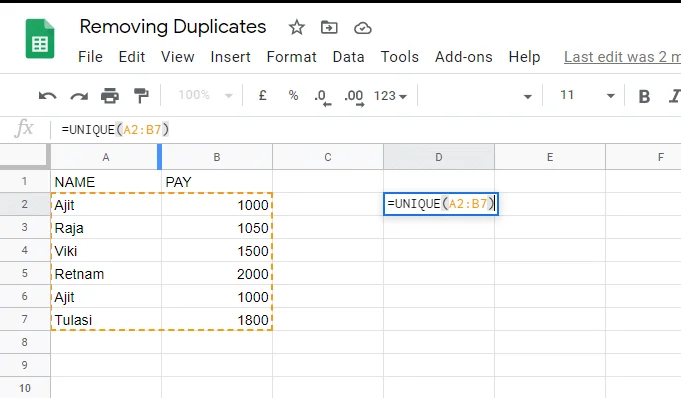Open the View menu
Viewport: 681px width, 398px height.
click(177, 57)
